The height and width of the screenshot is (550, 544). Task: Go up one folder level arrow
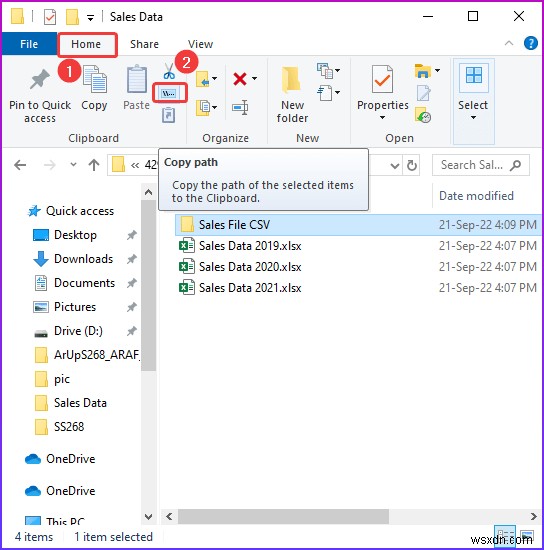point(94,165)
